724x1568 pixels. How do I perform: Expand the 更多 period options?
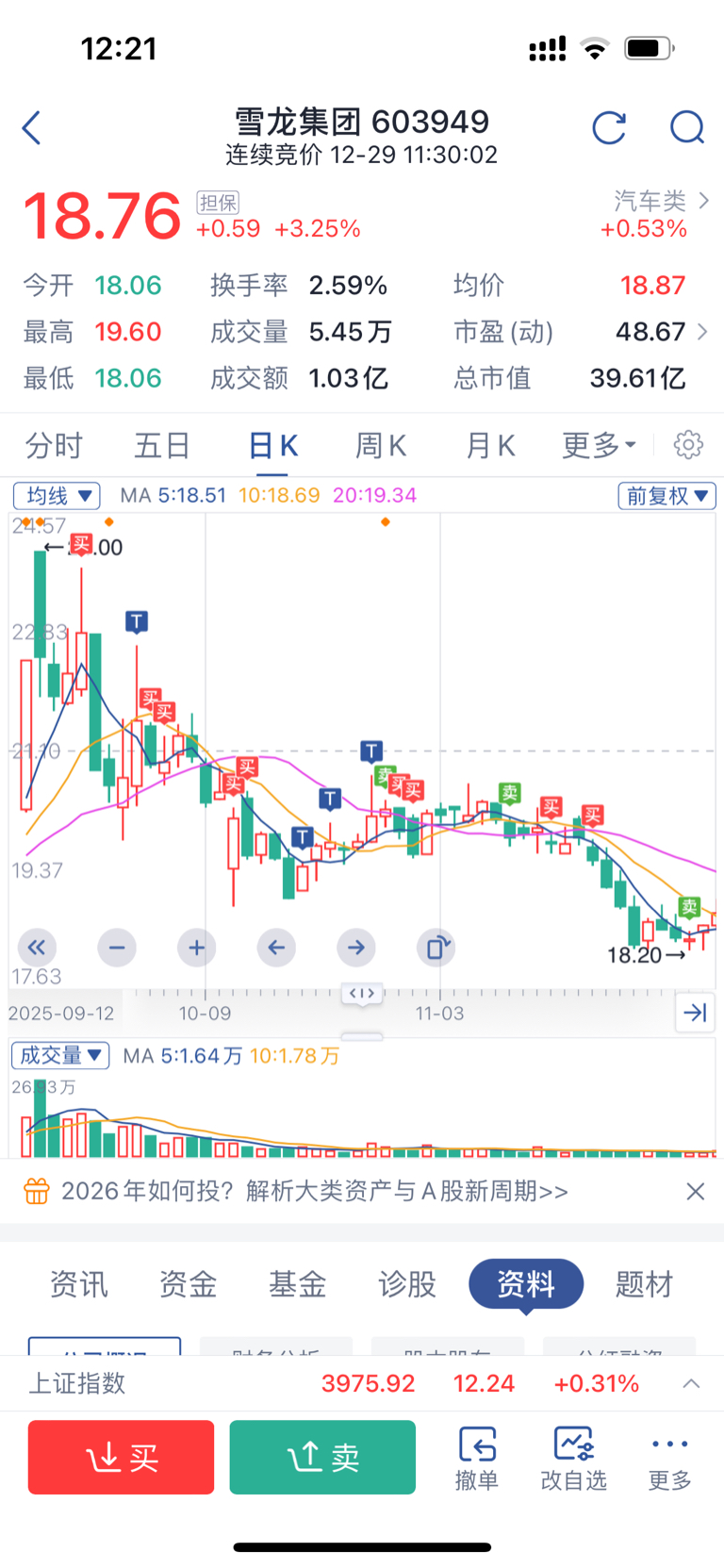point(599,445)
